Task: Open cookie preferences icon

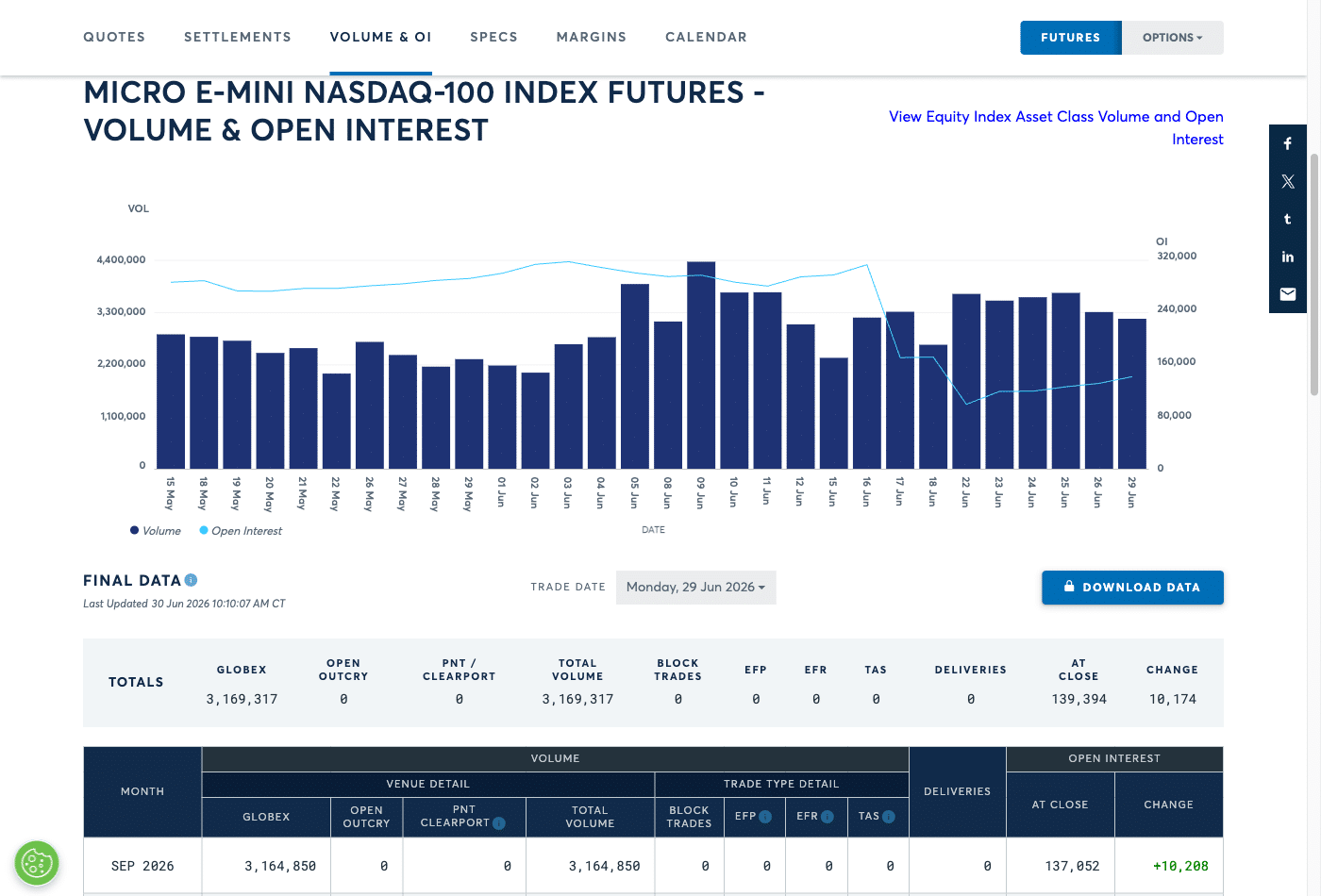Action: (37, 862)
